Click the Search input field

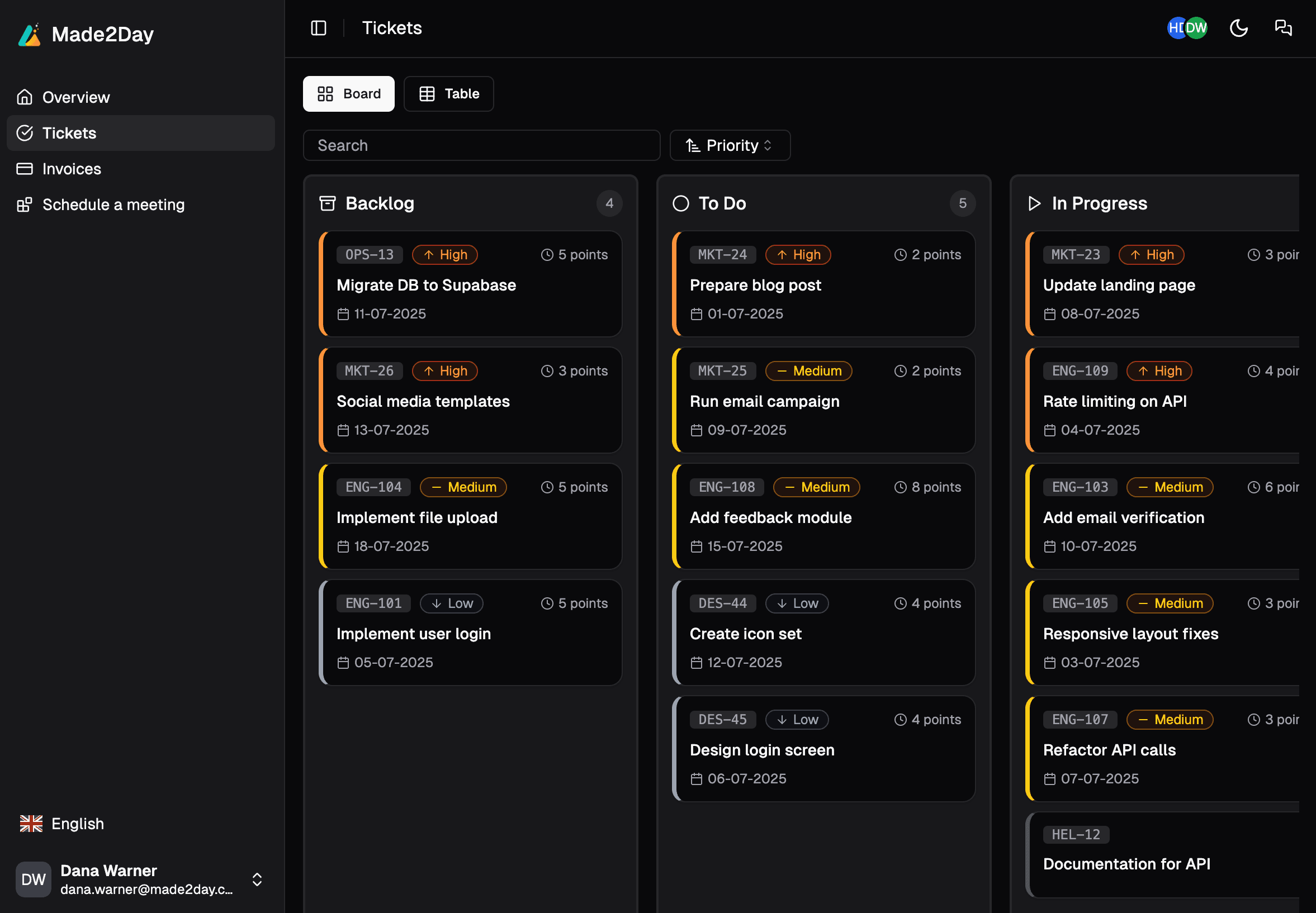[x=481, y=145]
